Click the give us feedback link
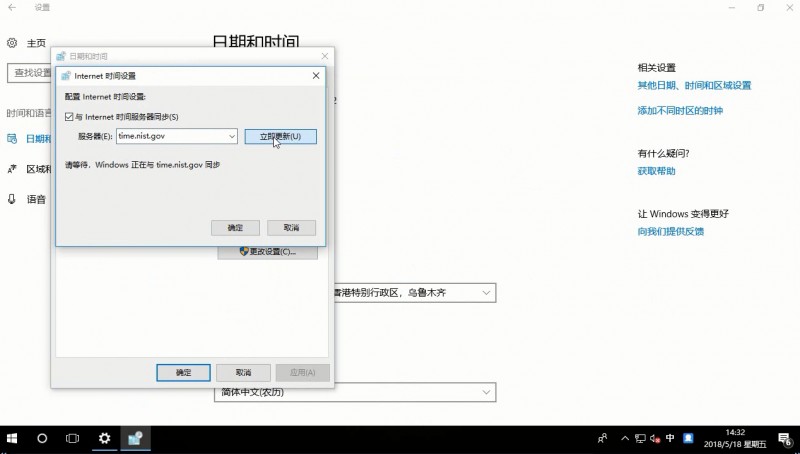The image size is (800, 454). (670, 231)
